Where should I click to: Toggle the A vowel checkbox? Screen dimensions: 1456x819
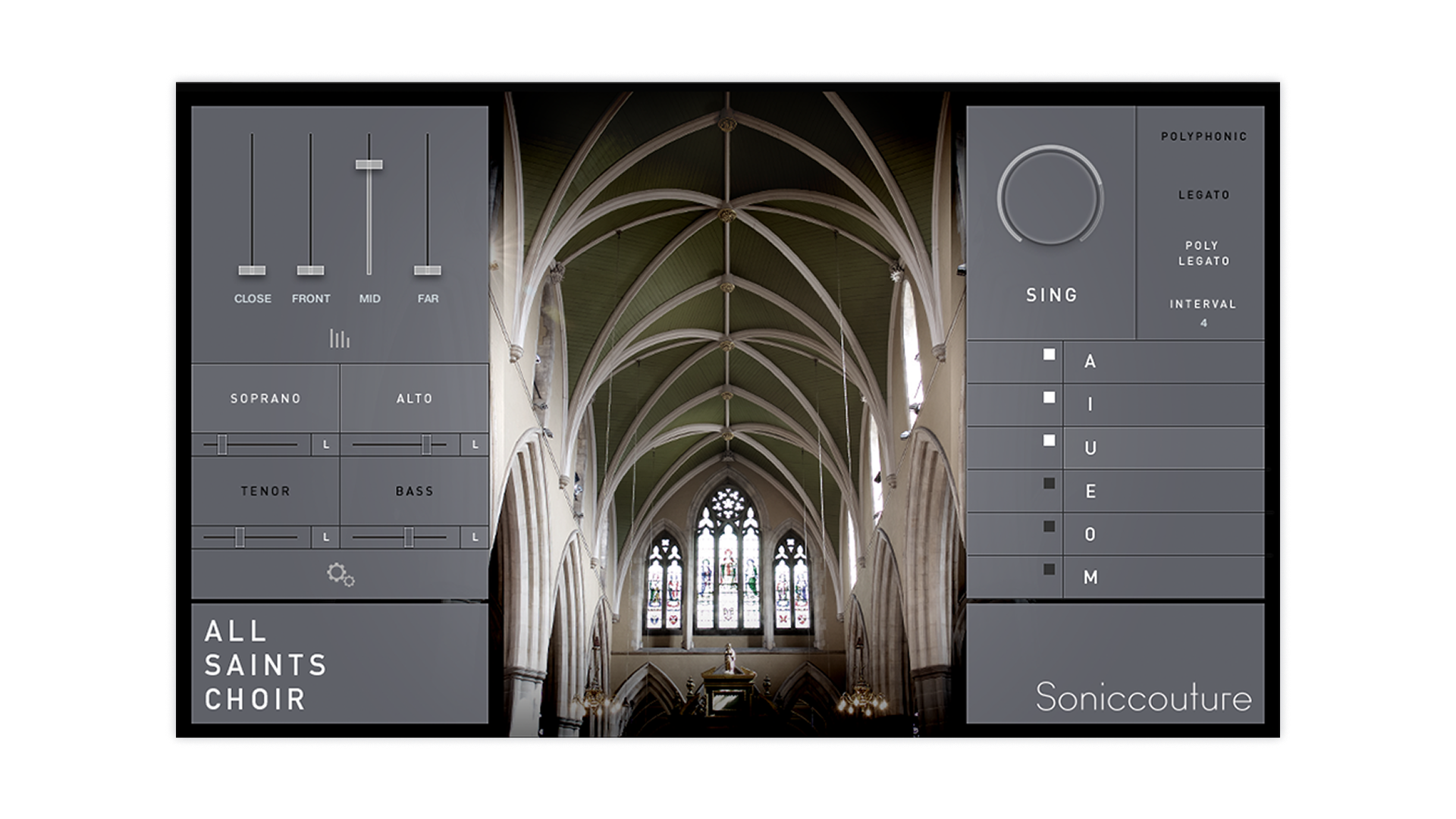[x=1050, y=354]
